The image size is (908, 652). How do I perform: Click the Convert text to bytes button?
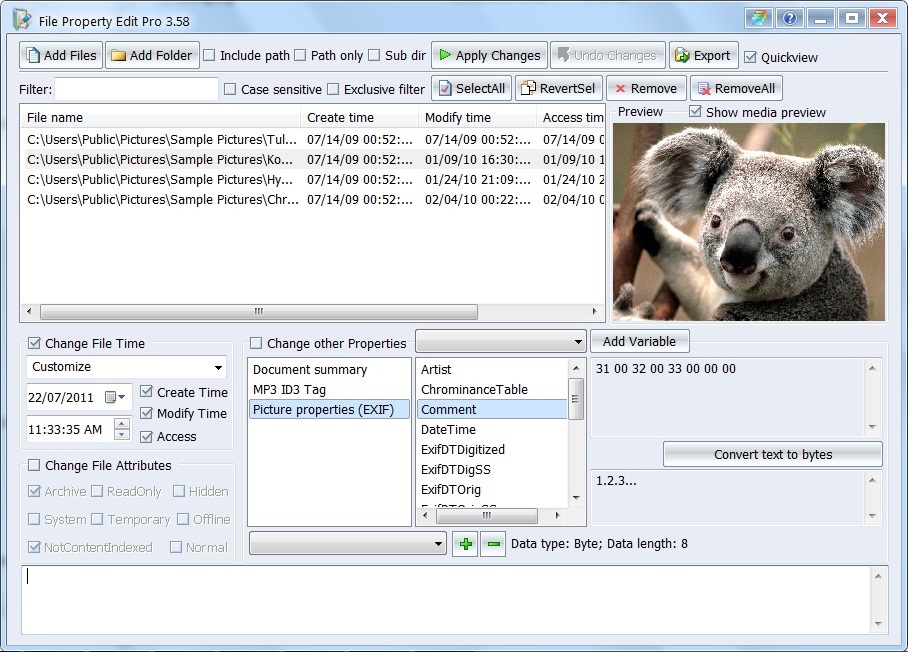[x=772, y=454]
